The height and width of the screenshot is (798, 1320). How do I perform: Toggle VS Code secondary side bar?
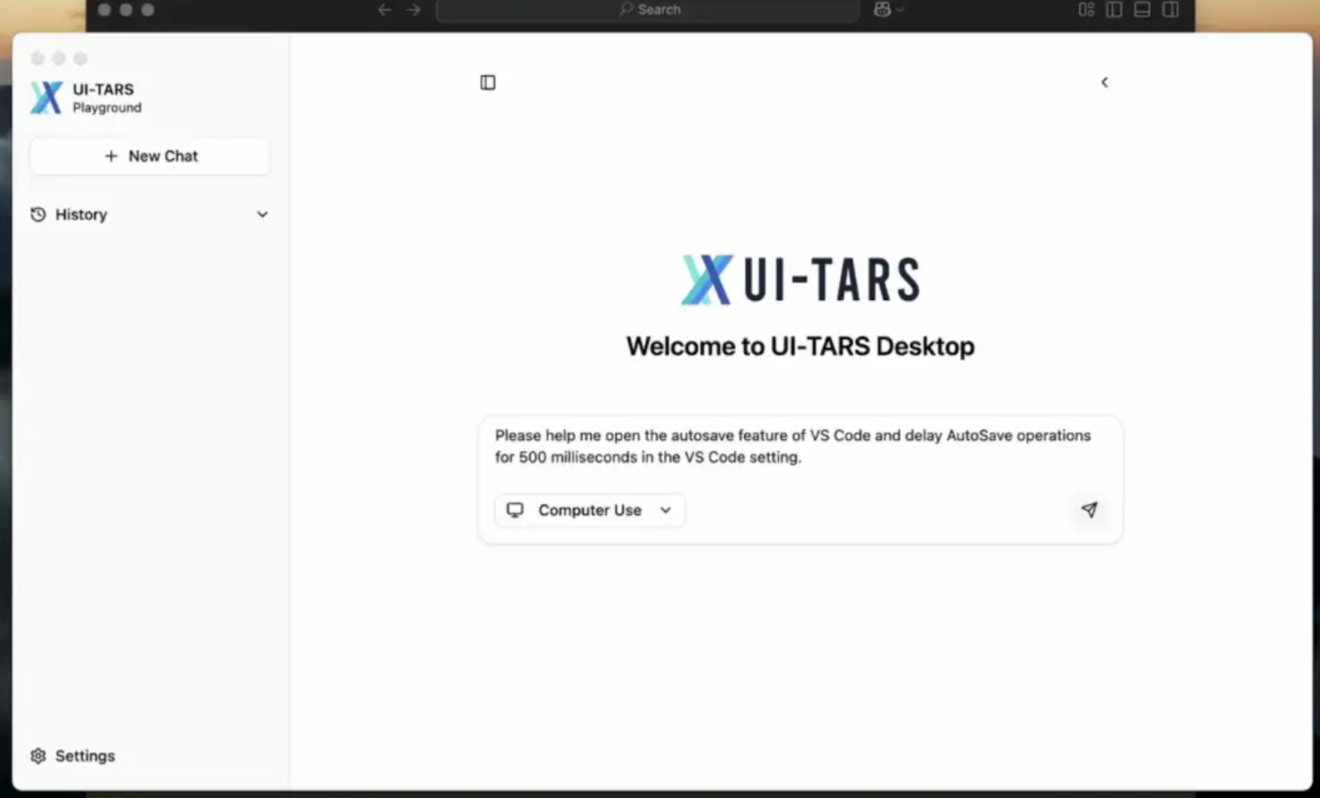[x=1170, y=9]
